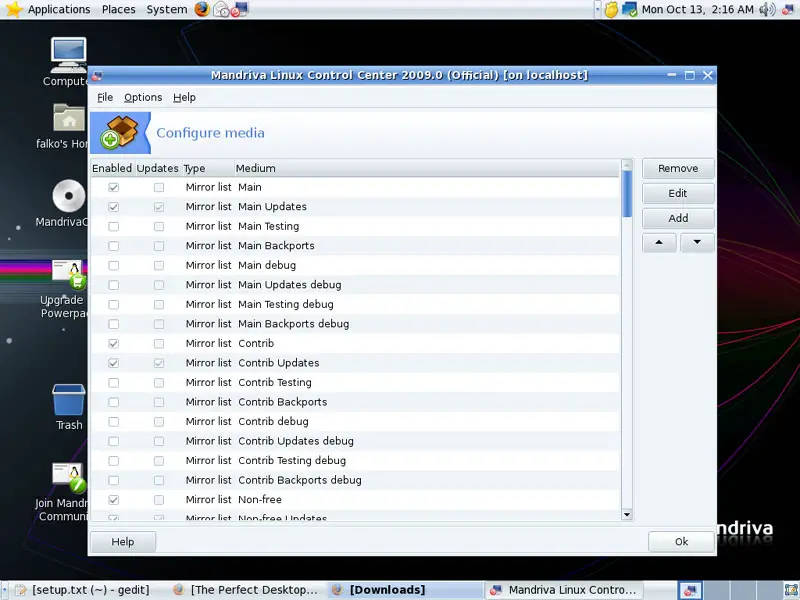Click the media list vertical scrollbar thumb

click(627, 193)
